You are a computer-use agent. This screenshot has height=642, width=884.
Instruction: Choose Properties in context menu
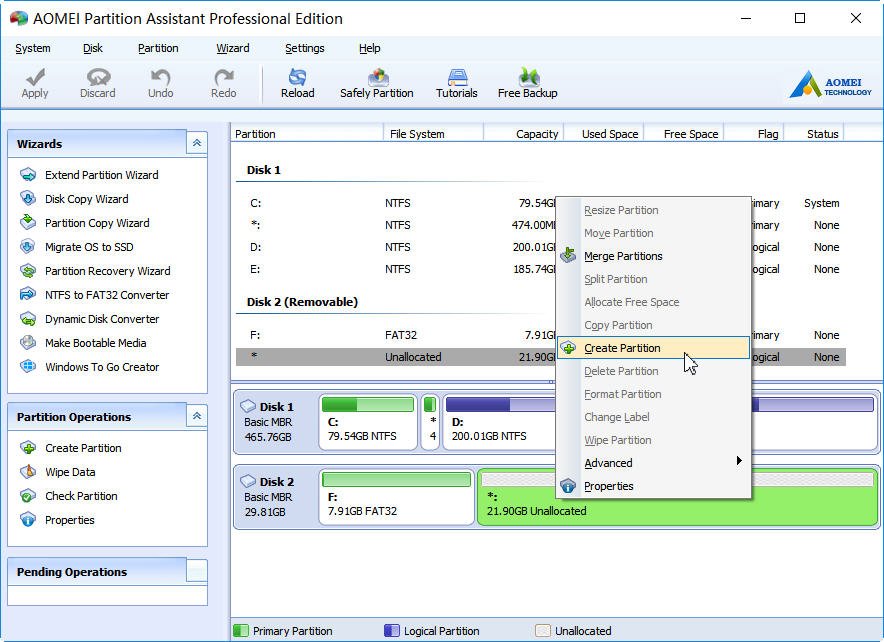(653, 486)
